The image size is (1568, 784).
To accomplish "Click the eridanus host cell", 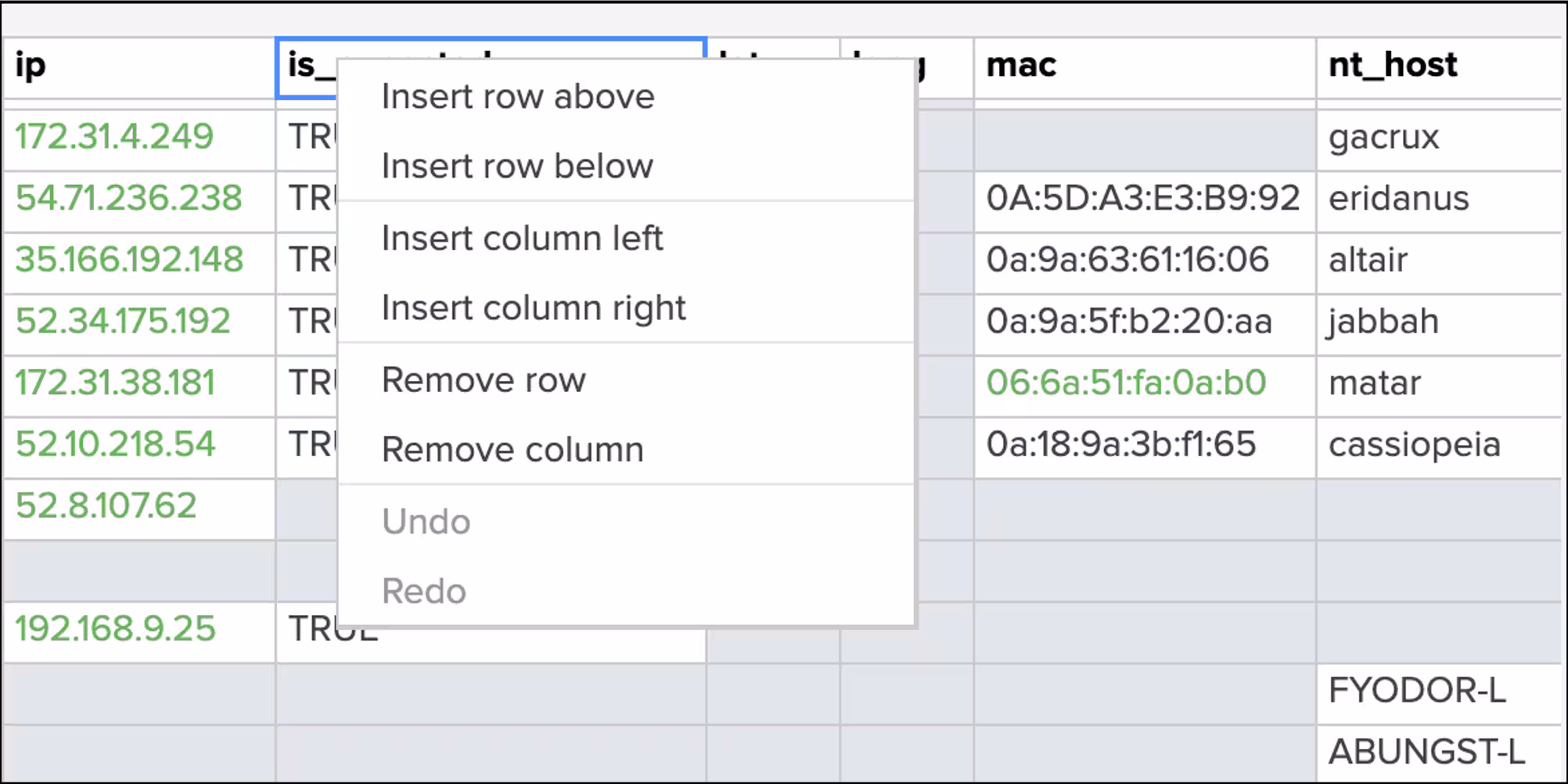I will pyautogui.click(x=1399, y=199).
